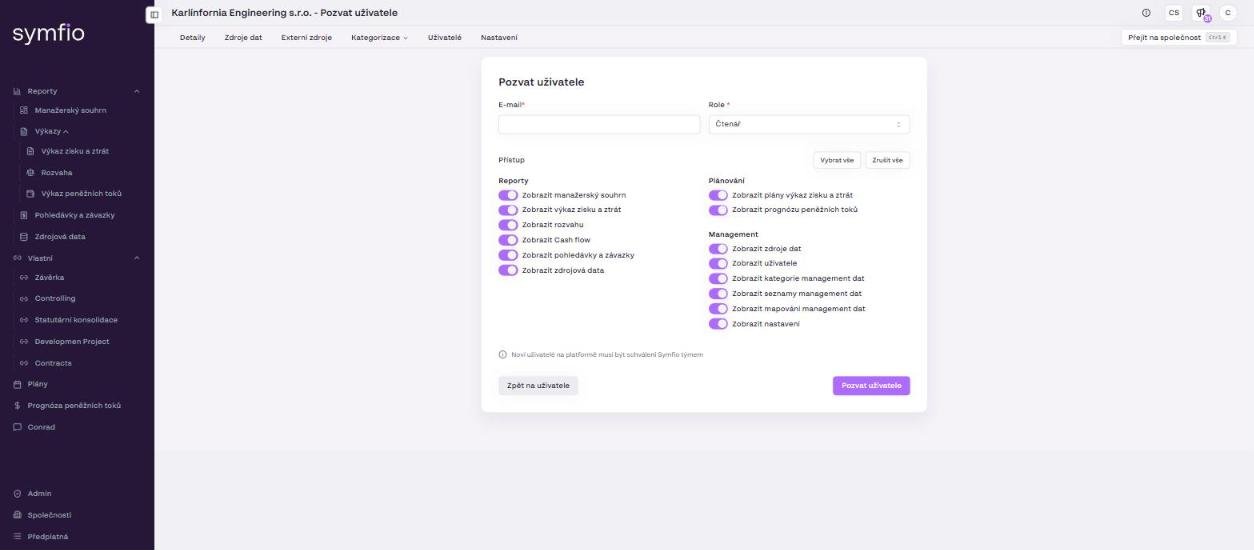The width and height of the screenshot is (1254, 550).
Task: Disable Zobrazit rozvahu switch
Action: coord(508,225)
